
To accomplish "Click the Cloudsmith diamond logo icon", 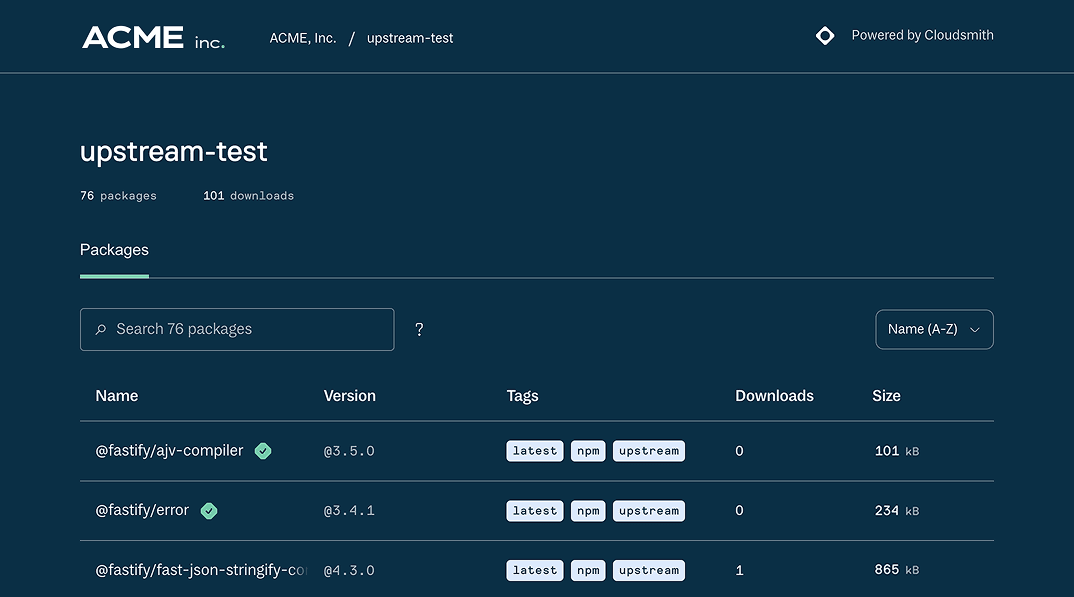I will coord(825,36).
